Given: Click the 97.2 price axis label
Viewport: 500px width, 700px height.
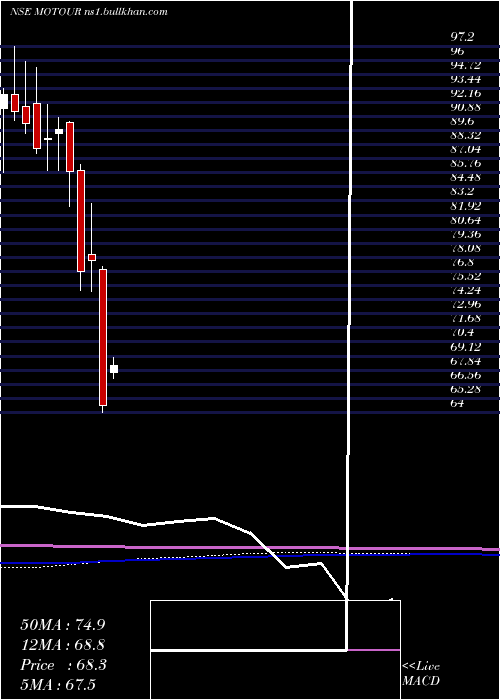Looking at the screenshot, I should tap(462, 37).
